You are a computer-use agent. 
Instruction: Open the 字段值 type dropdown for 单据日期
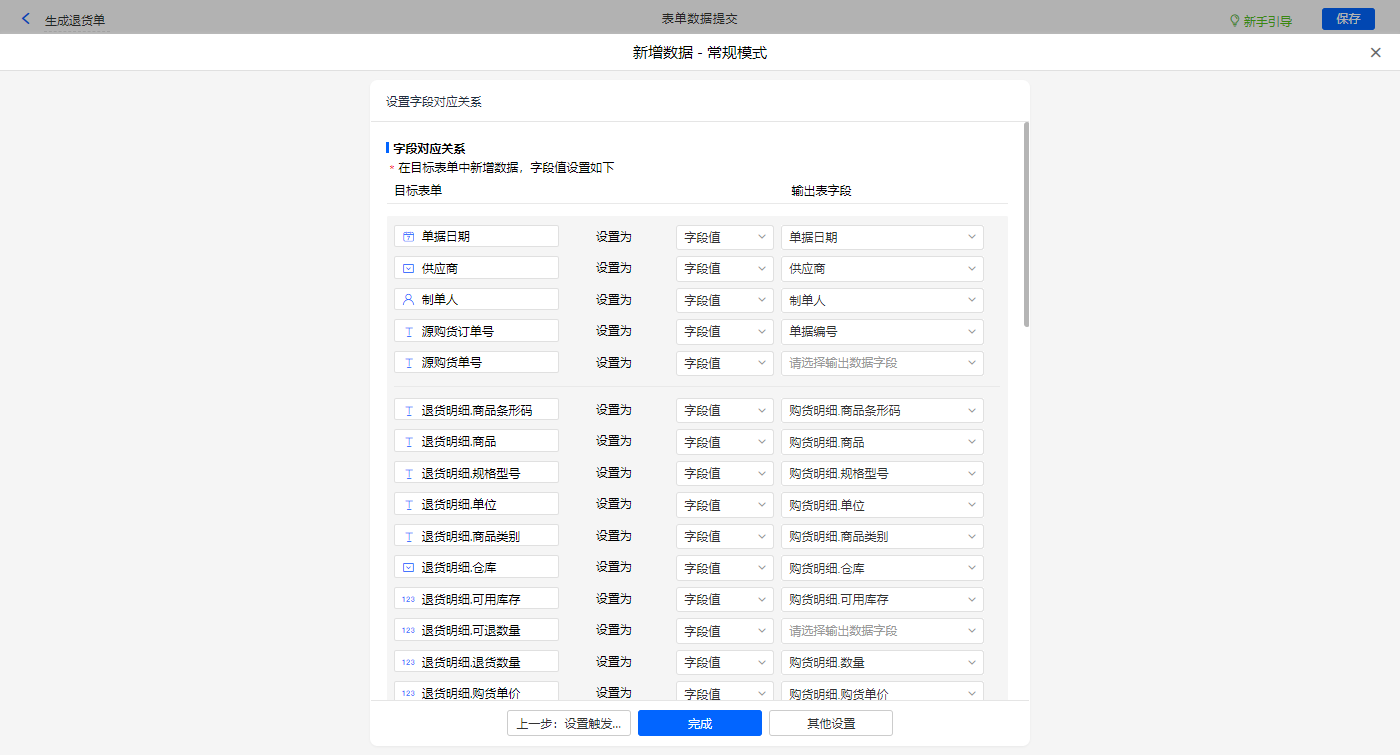point(724,238)
